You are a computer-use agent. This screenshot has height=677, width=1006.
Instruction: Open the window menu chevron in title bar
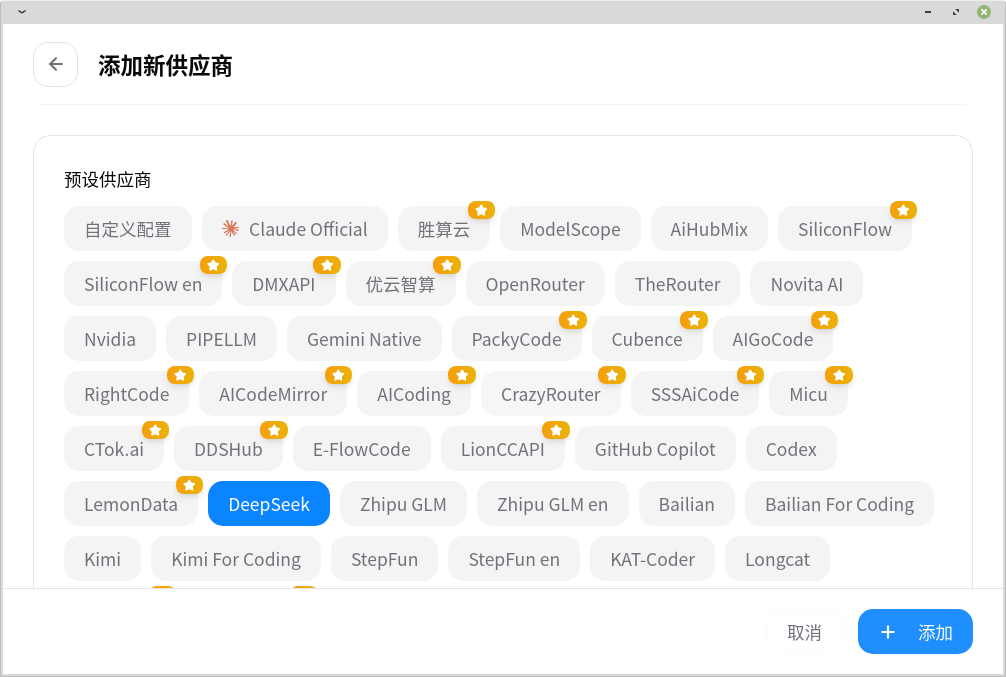(x=22, y=12)
